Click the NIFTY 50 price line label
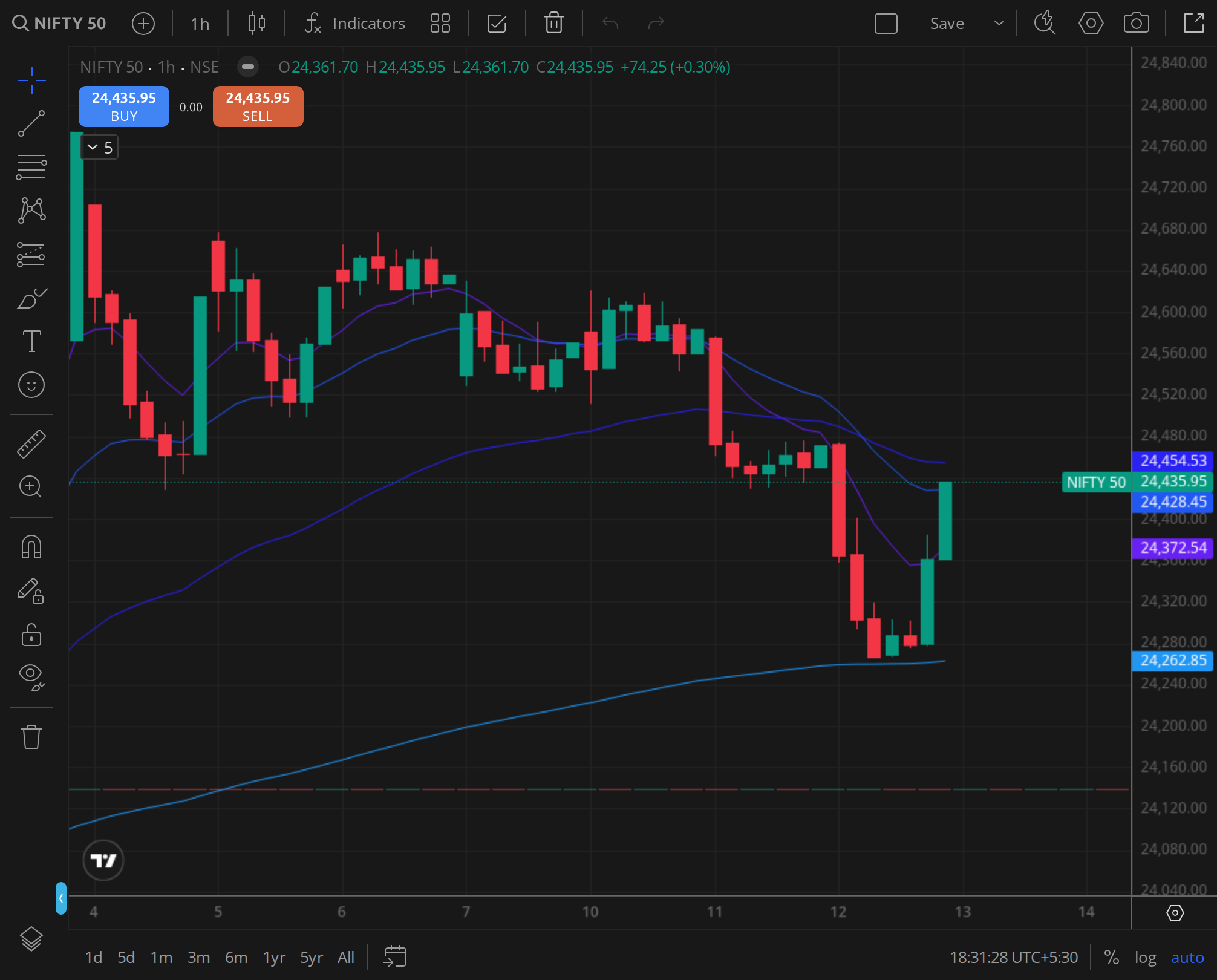 [x=1096, y=482]
